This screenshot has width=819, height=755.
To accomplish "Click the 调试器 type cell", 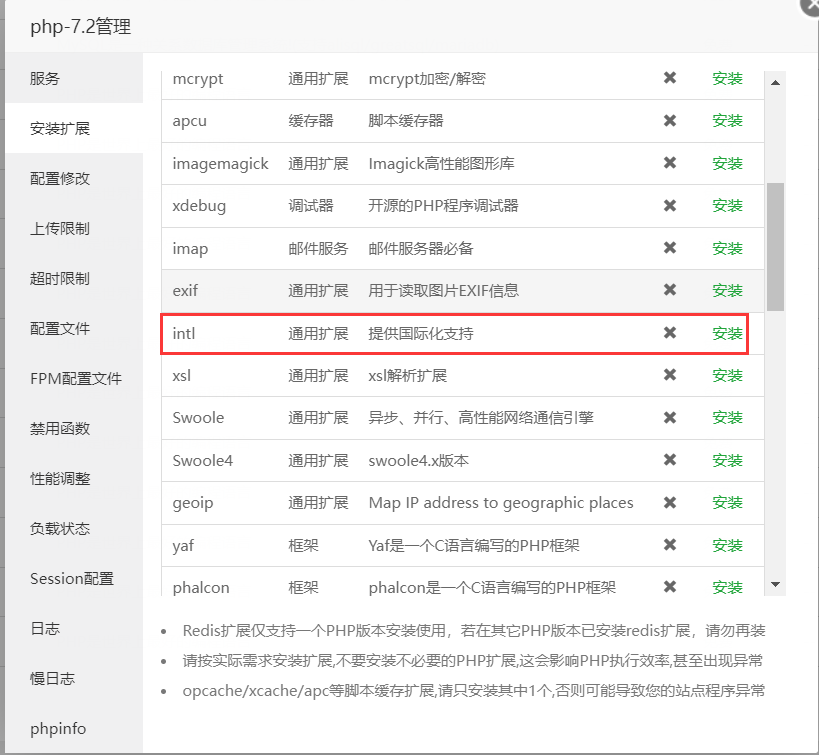I will point(311,206).
